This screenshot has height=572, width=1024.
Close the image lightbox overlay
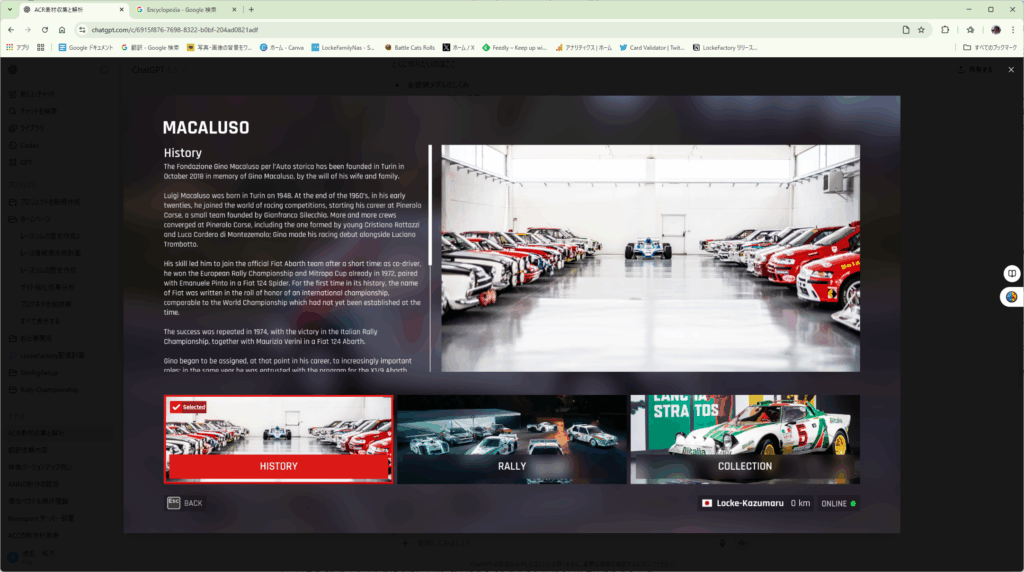click(1010, 70)
